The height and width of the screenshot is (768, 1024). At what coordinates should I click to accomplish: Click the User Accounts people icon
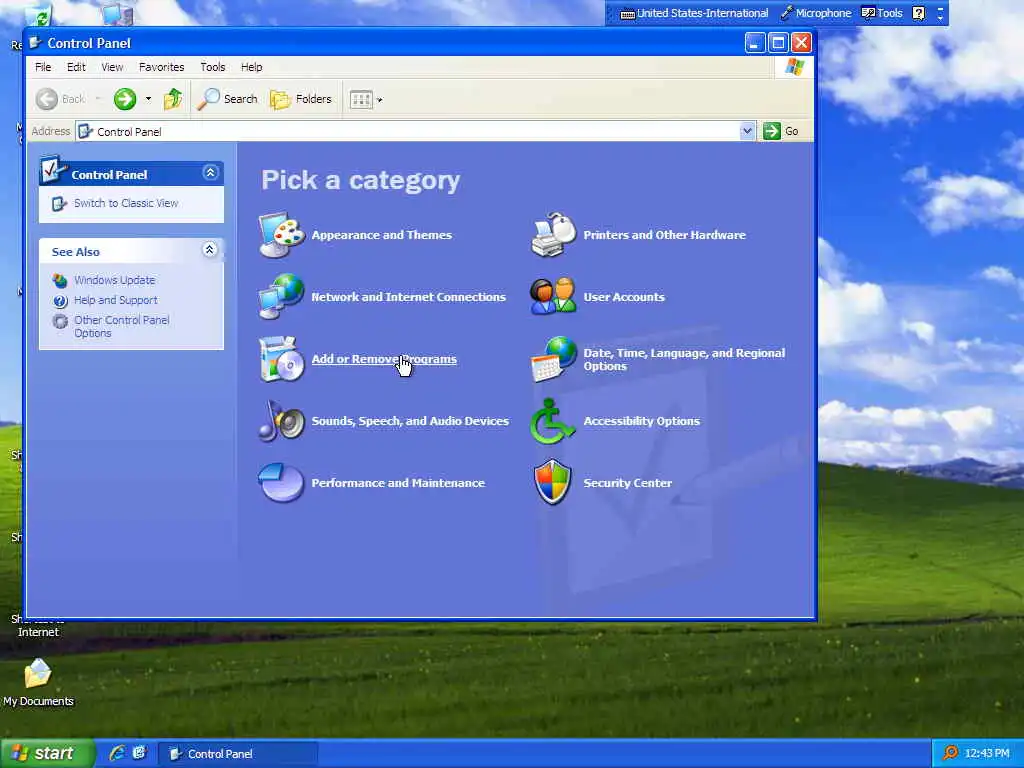click(553, 296)
